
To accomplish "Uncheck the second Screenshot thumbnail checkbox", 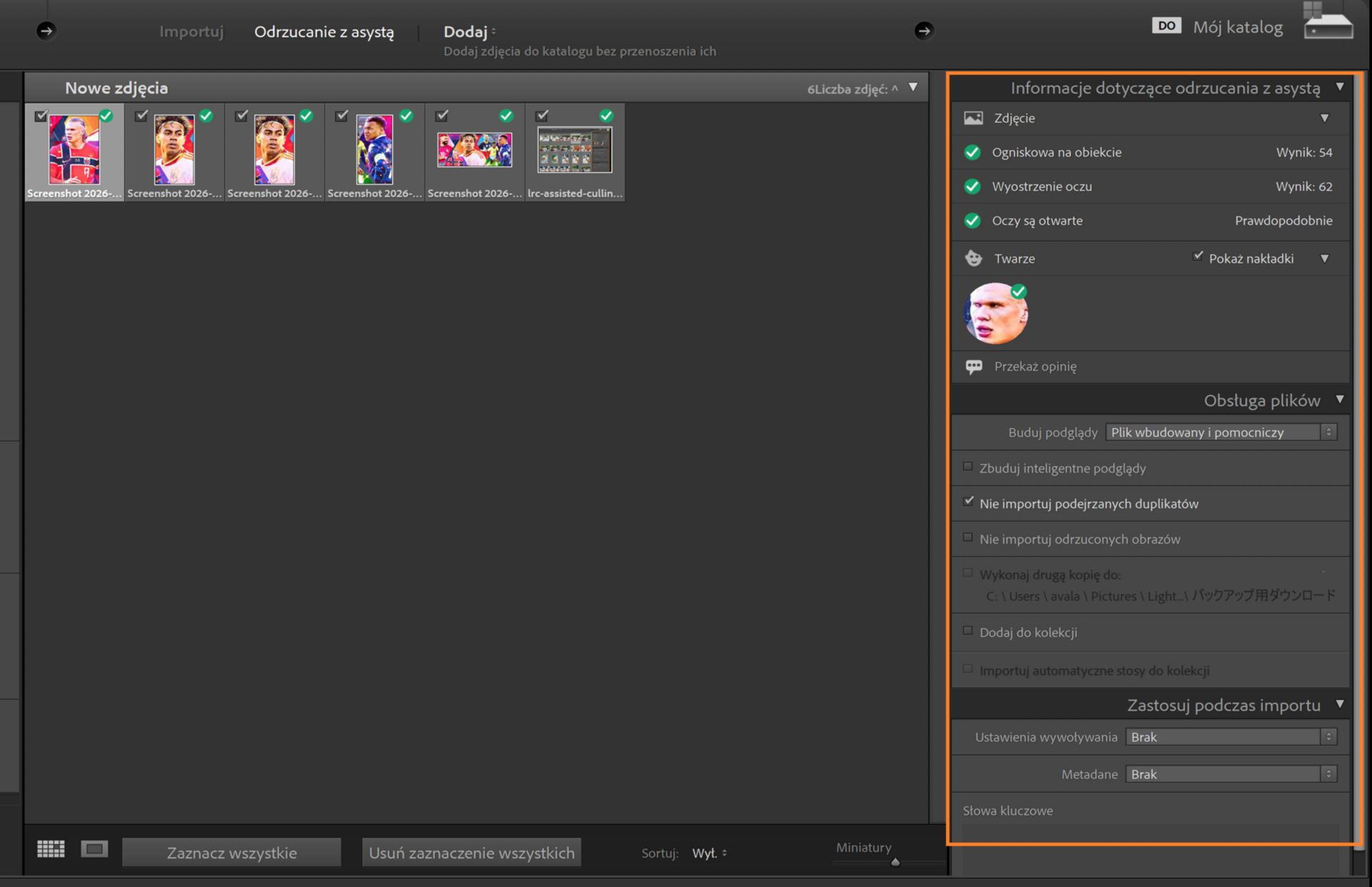I will tap(141, 115).
